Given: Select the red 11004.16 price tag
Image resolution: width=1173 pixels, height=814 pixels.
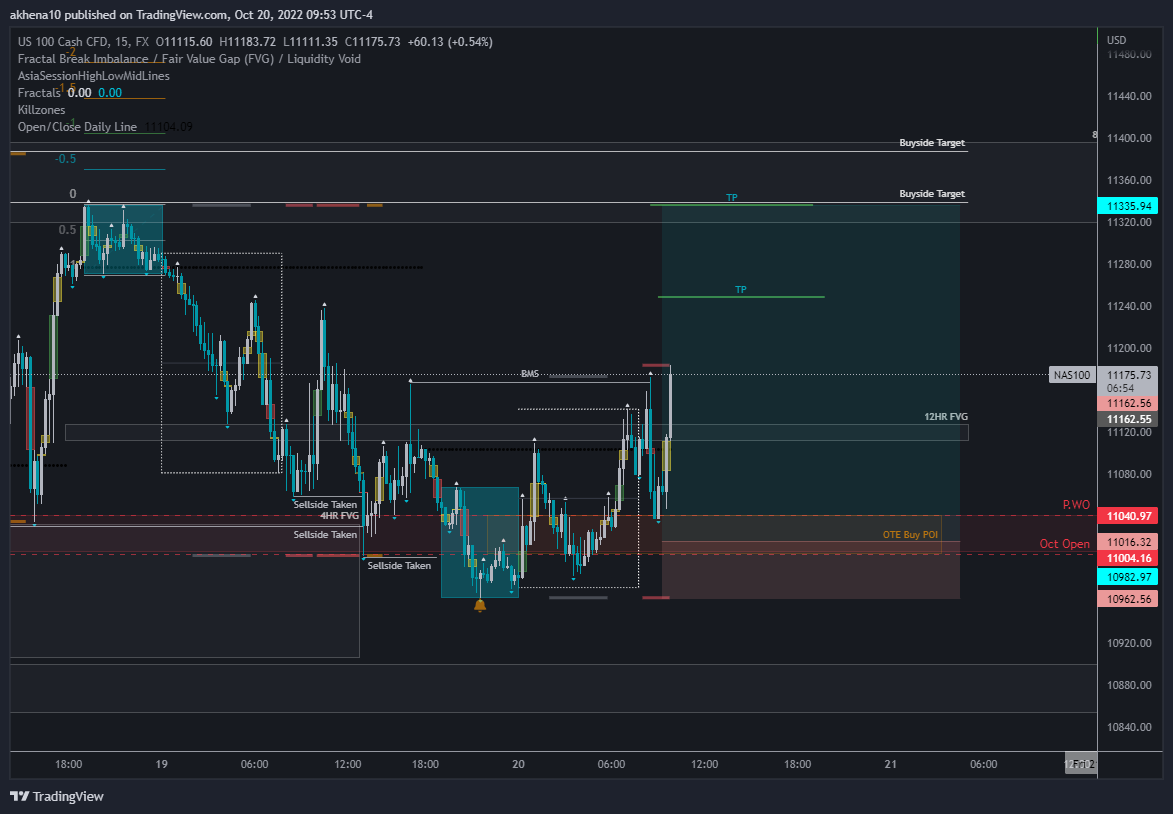Looking at the screenshot, I should pyautogui.click(x=1128, y=558).
